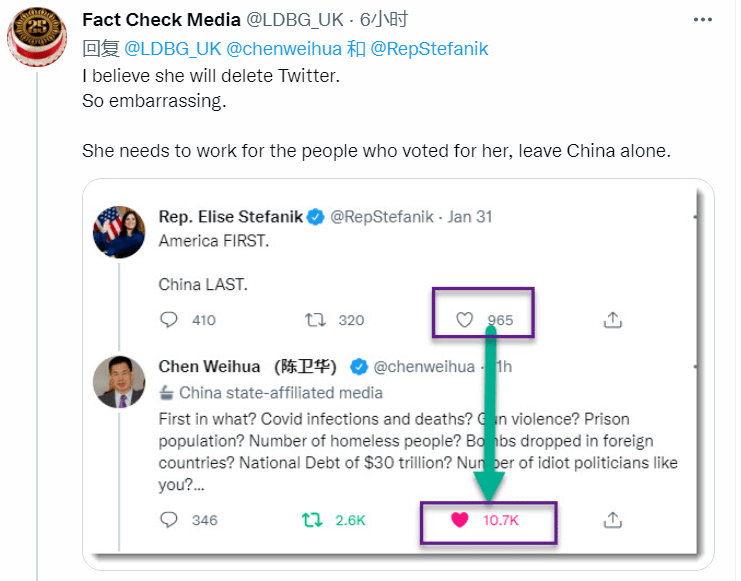
Task: Click the reply icon showing 346 comments
Action: tap(169, 520)
